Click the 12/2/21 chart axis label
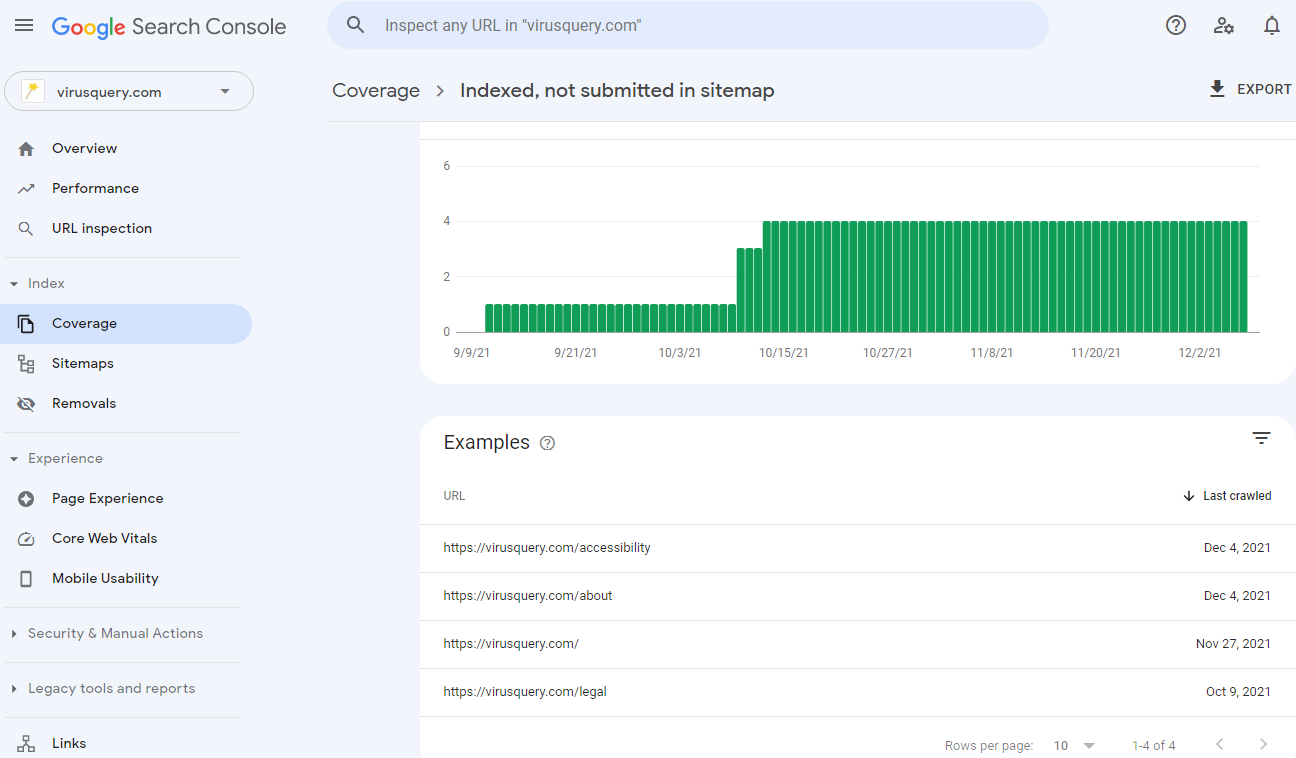The height and width of the screenshot is (758, 1296). coord(1199,353)
